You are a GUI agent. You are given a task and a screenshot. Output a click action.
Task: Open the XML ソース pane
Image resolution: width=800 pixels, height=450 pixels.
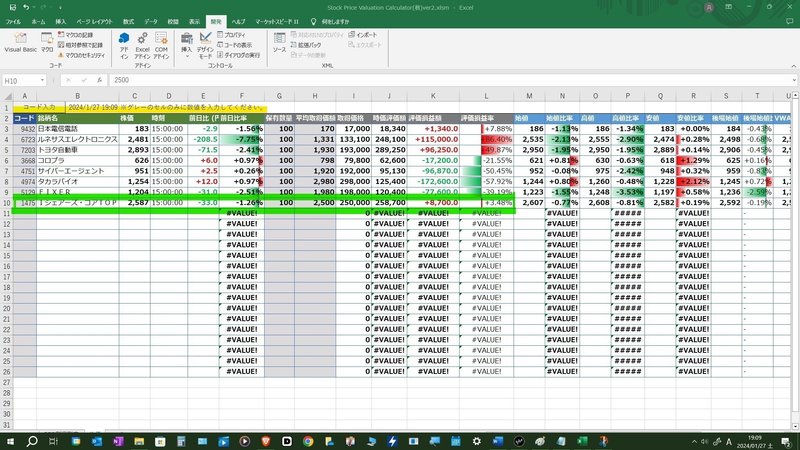click(279, 43)
